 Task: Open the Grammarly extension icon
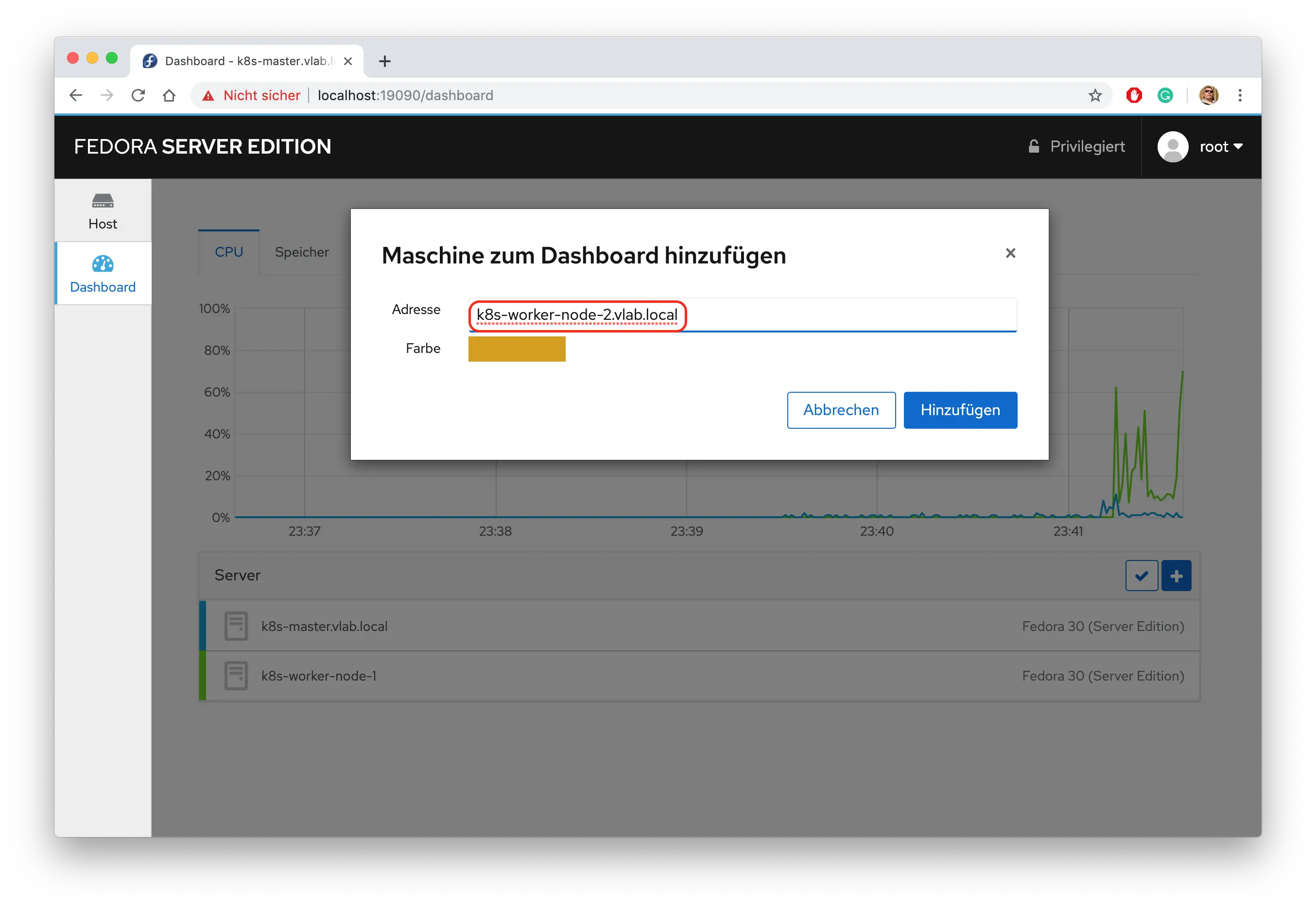click(1164, 96)
